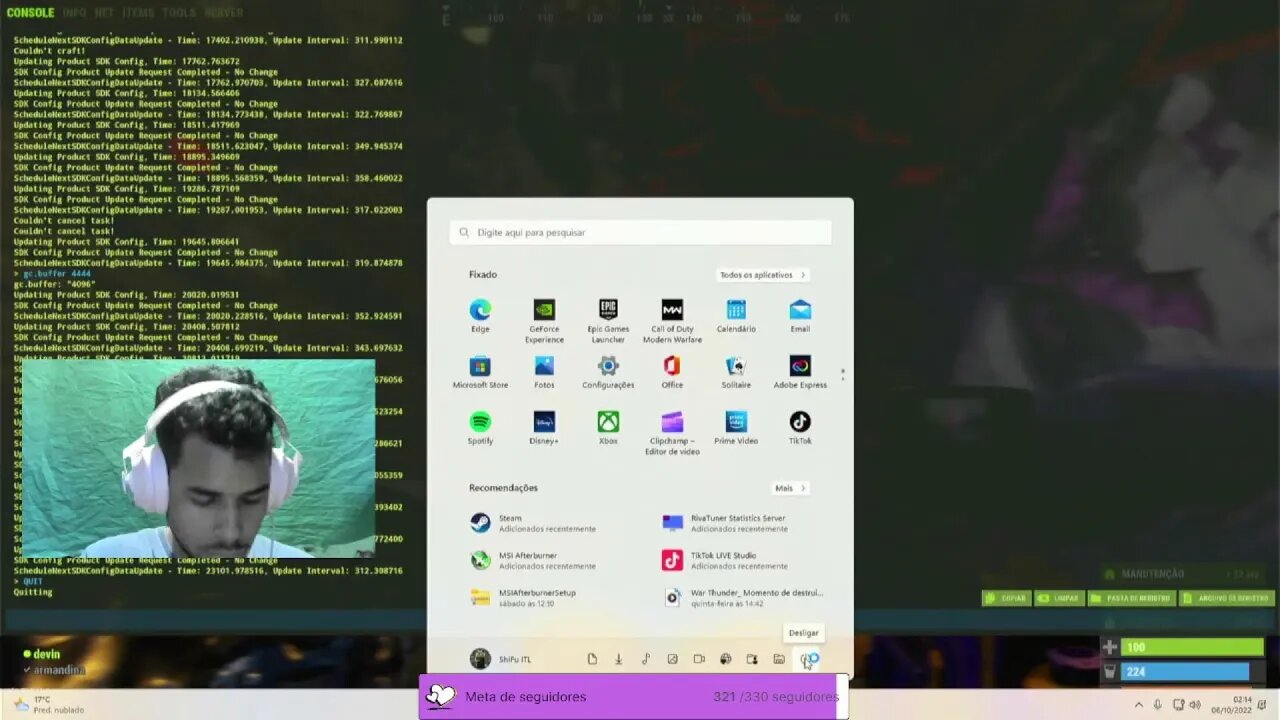
Task: Click the blue hydration bar showing 224
Action: pyautogui.click(x=1185, y=671)
